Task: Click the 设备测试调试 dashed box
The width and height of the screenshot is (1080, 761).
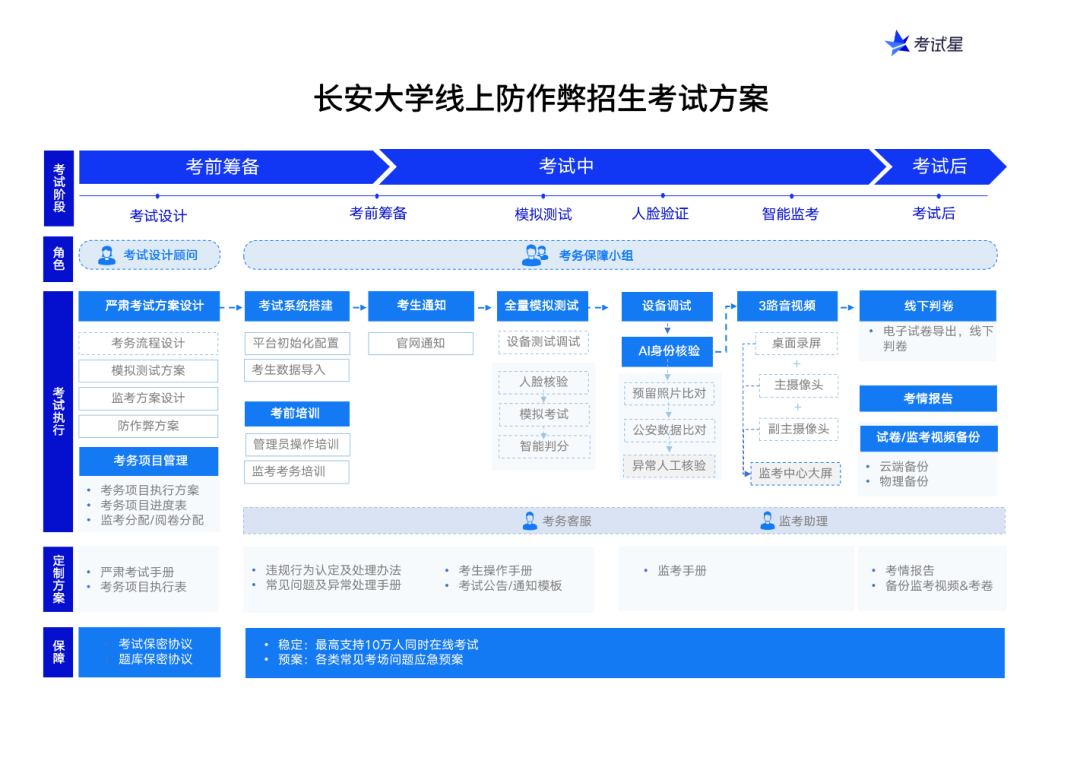Action: pyautogui.click(x=543, y=342)
